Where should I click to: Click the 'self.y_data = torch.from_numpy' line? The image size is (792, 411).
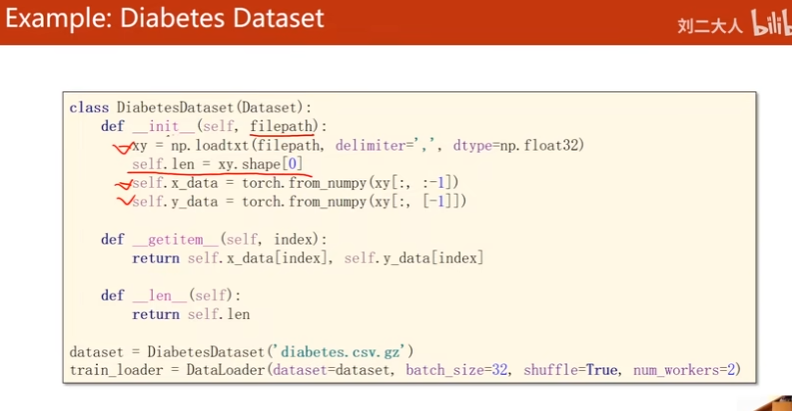[x=299, y=201]
